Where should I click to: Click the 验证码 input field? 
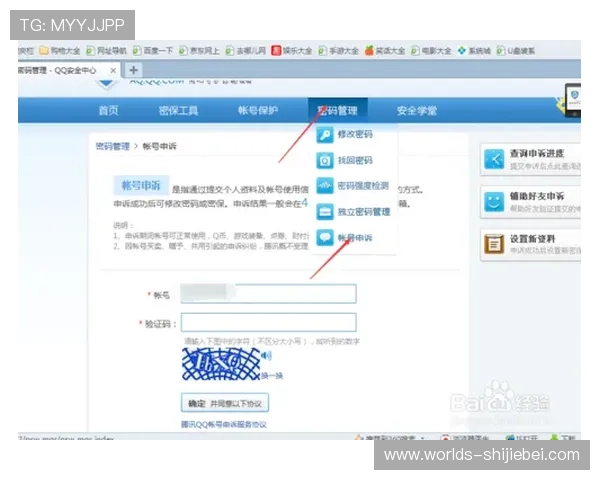click(x=269, y=323)
